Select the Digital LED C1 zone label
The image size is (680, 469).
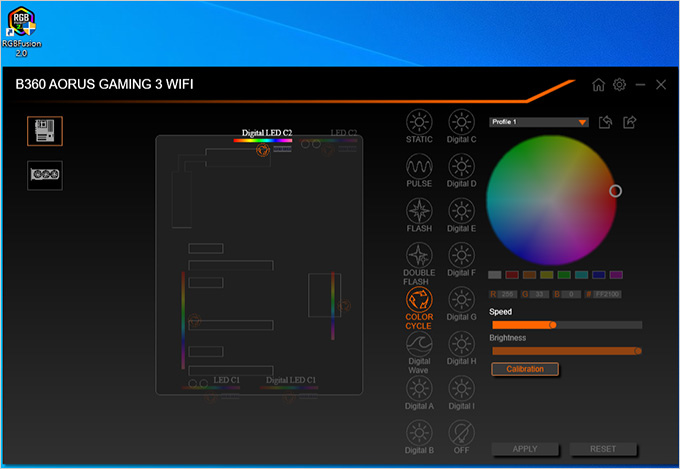291,380
